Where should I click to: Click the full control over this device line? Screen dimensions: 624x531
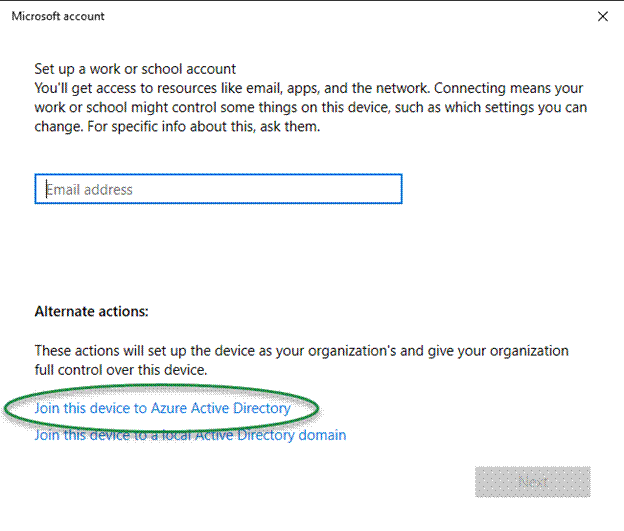(x=120, y=370)
